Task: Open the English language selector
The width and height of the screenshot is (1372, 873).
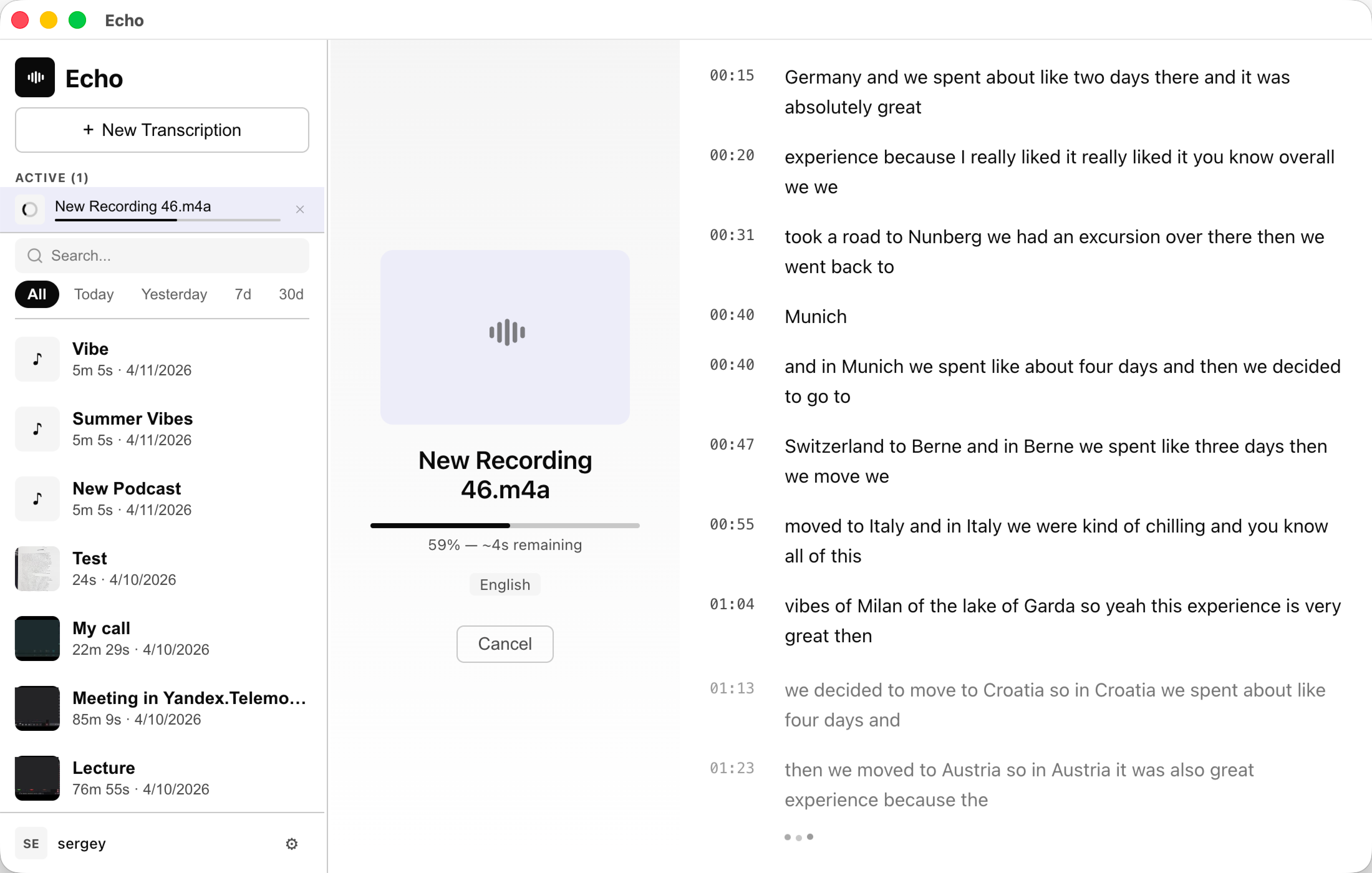Action: [x=504, y=584]
